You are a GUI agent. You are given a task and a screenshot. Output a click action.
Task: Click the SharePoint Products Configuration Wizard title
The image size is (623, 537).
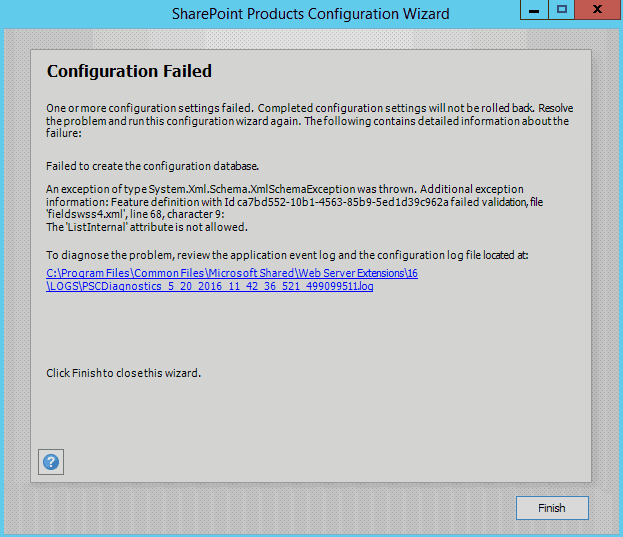(310, 14)
